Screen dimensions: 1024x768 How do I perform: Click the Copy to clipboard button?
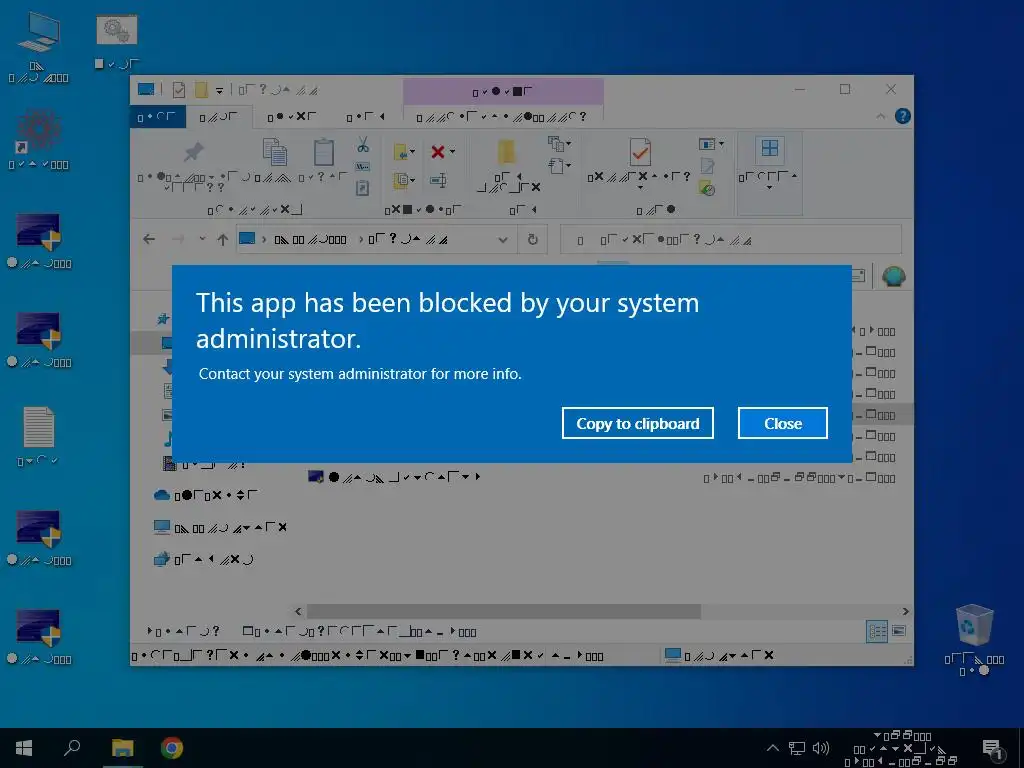637,423
